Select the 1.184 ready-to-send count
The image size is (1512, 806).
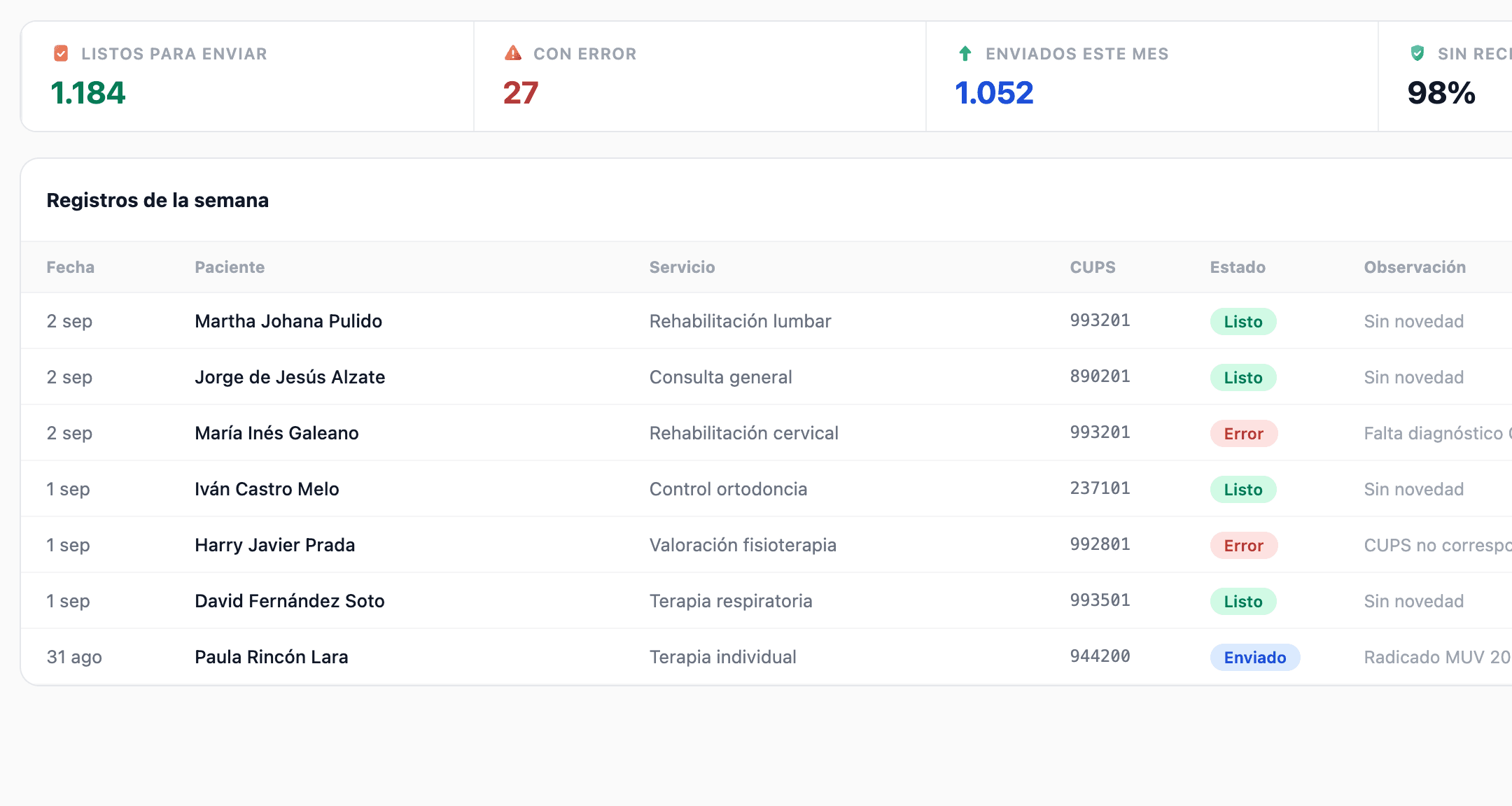tap(88, 93)
